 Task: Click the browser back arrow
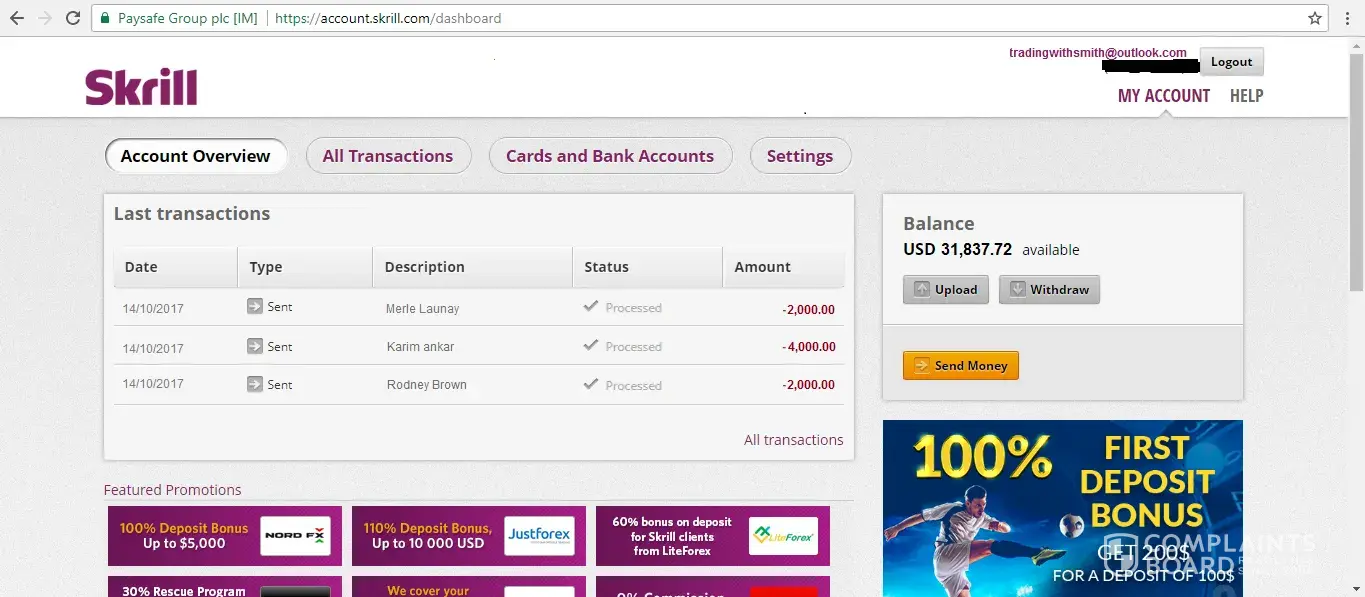[17, 18]
